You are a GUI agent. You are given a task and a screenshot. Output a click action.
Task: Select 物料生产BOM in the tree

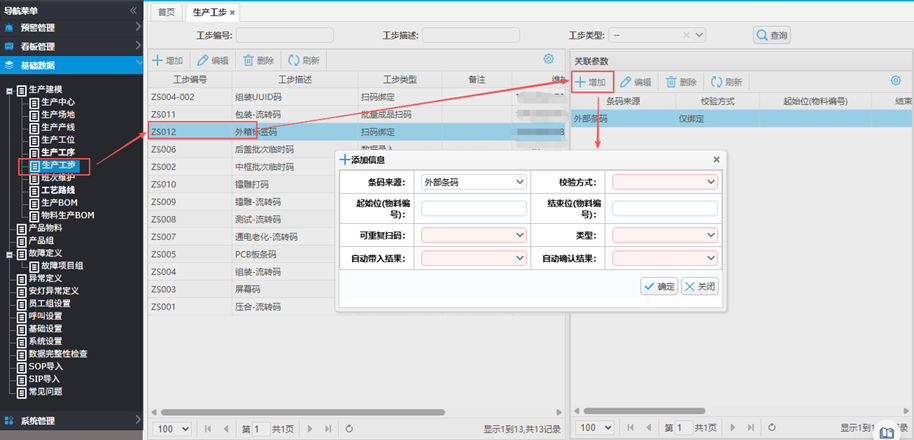68,215
